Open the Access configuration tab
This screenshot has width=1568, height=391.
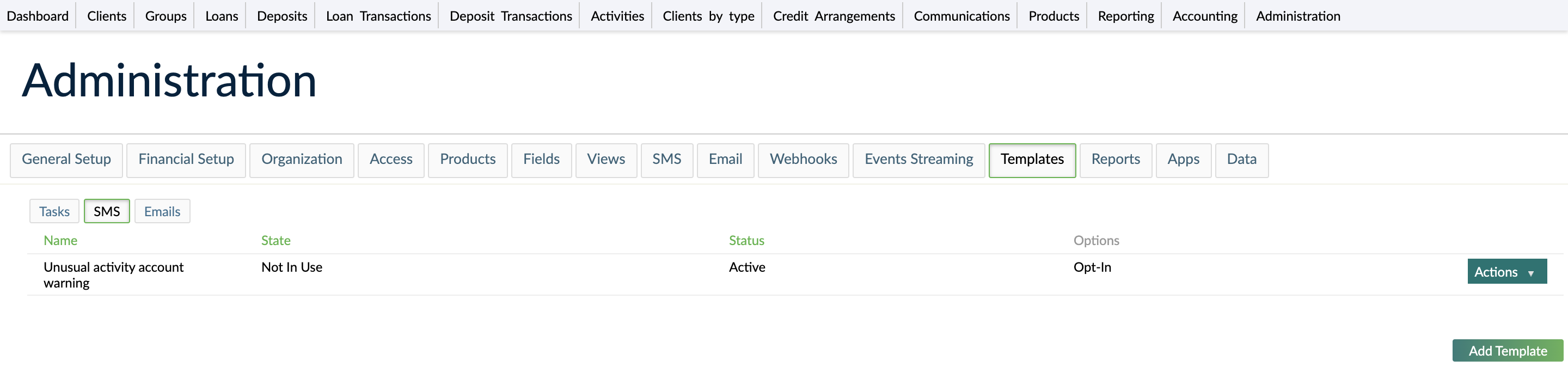click(x=391, y=160)
